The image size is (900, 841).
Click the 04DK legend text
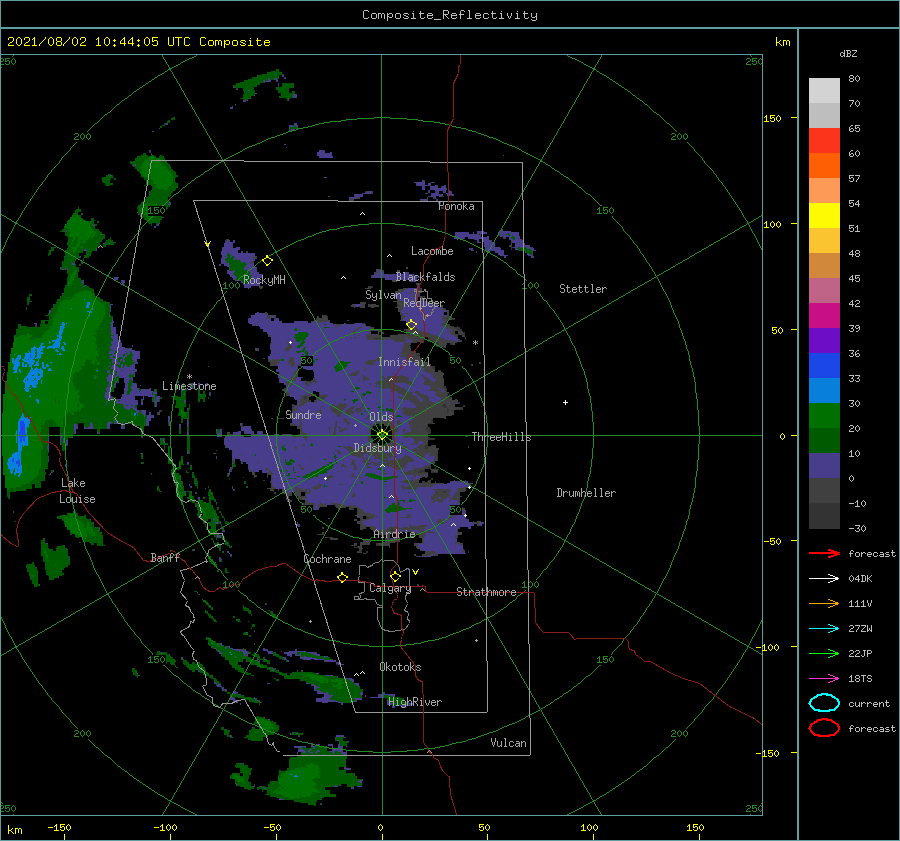click(x=860, y=579)
